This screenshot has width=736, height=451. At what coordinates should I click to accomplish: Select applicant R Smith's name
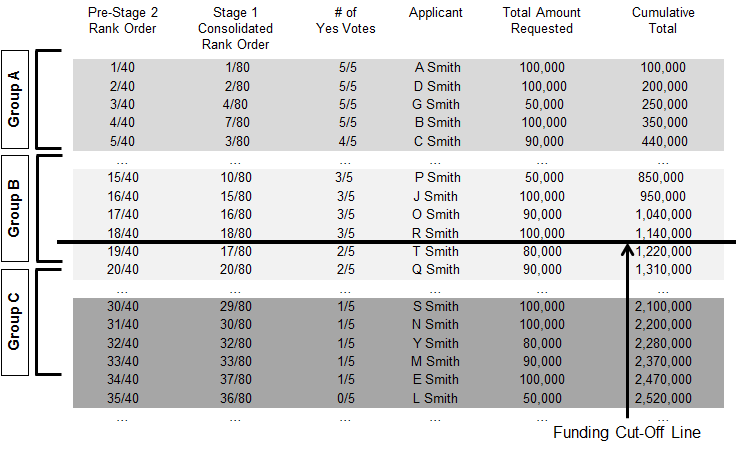click(437, 233)
